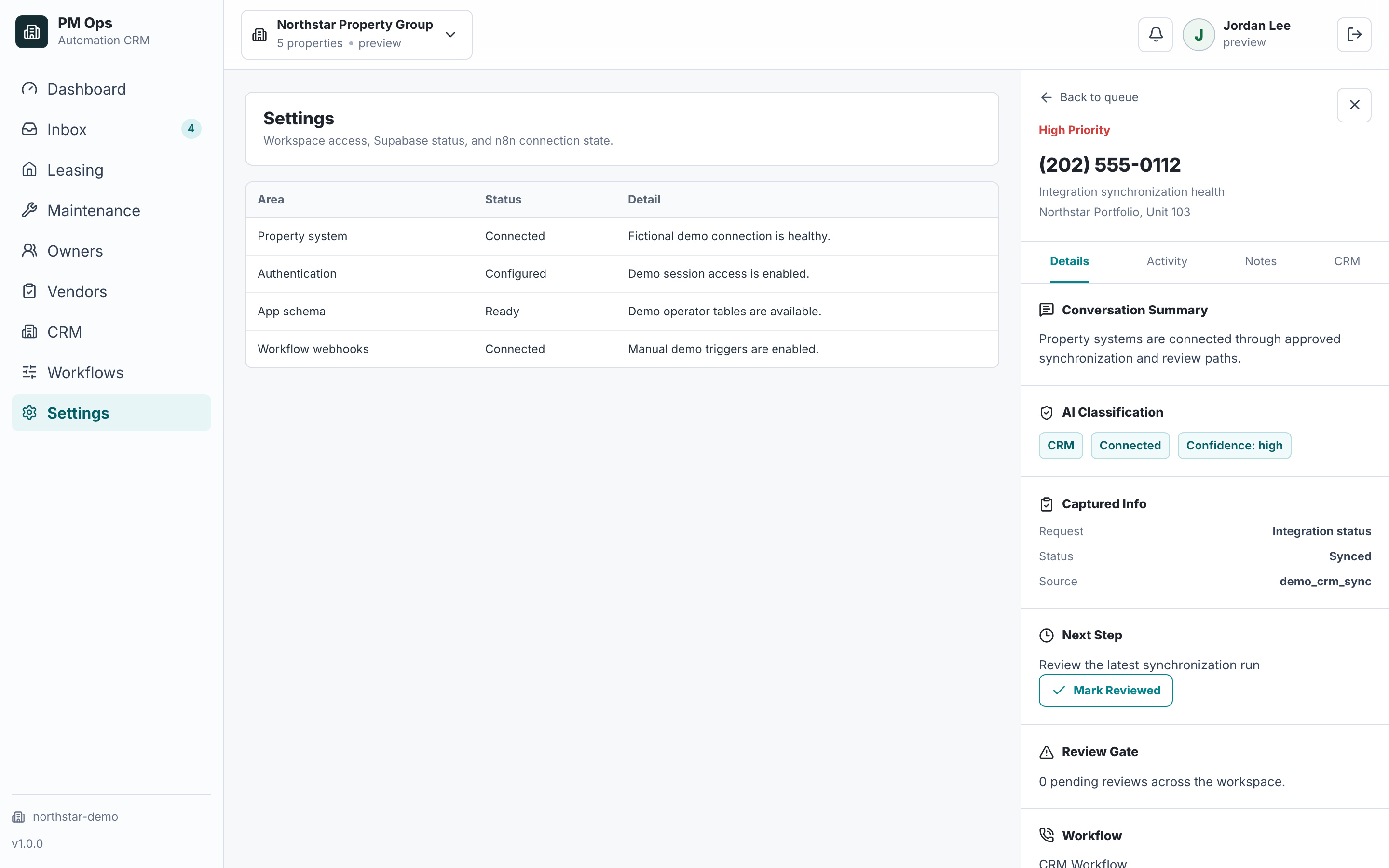This screenshot has height=868, width=1389.
Task: Select Owners in sidebar
Action: pos(111,251)
